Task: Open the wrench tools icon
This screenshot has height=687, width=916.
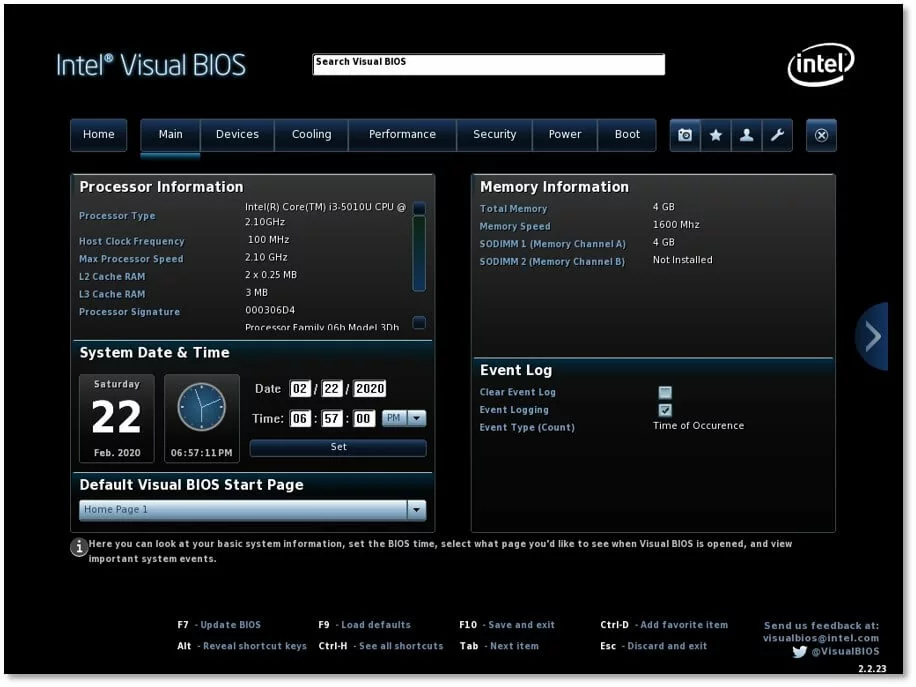Action: (x=777, y=135)
